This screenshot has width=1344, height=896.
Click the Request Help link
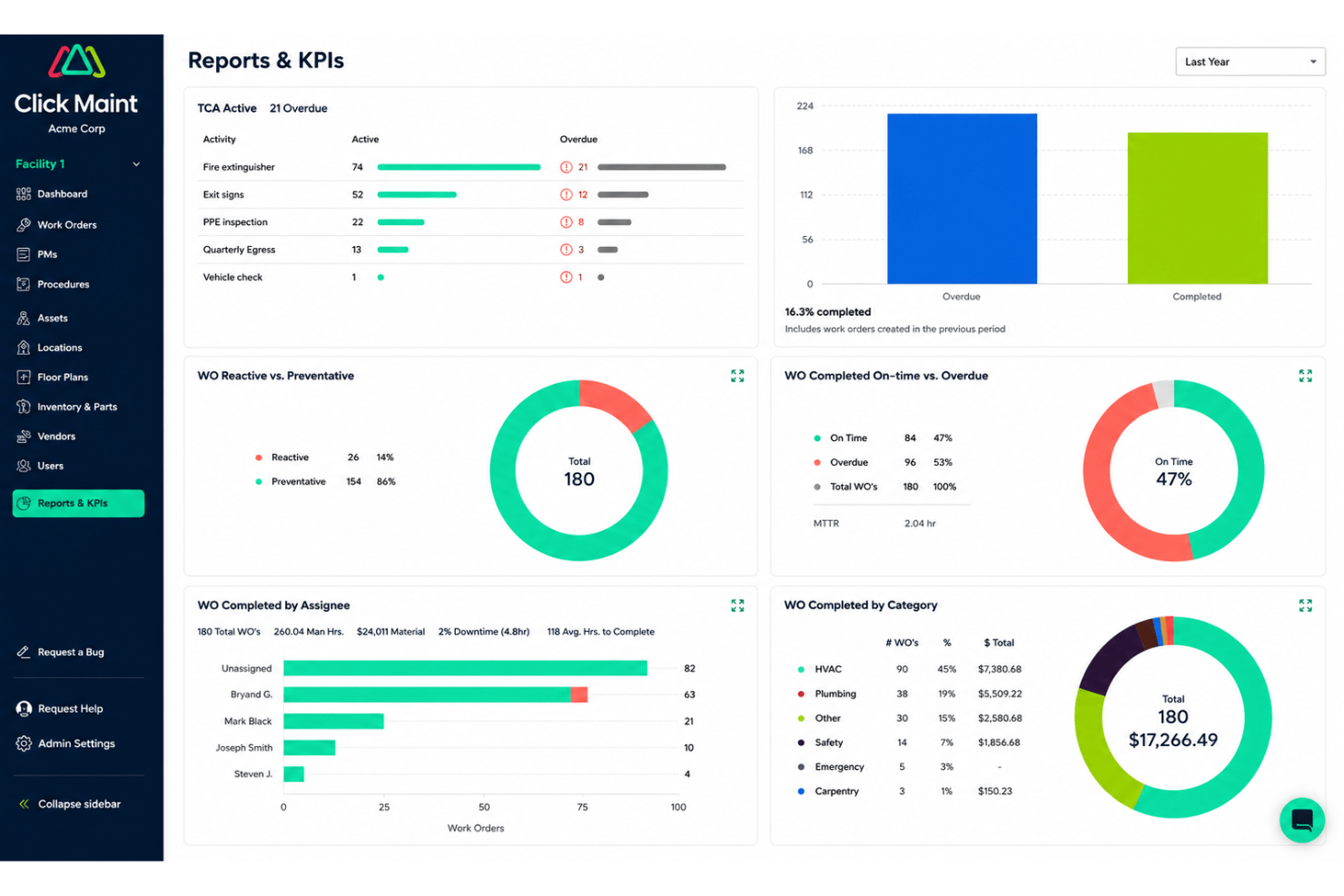[71, 709]
